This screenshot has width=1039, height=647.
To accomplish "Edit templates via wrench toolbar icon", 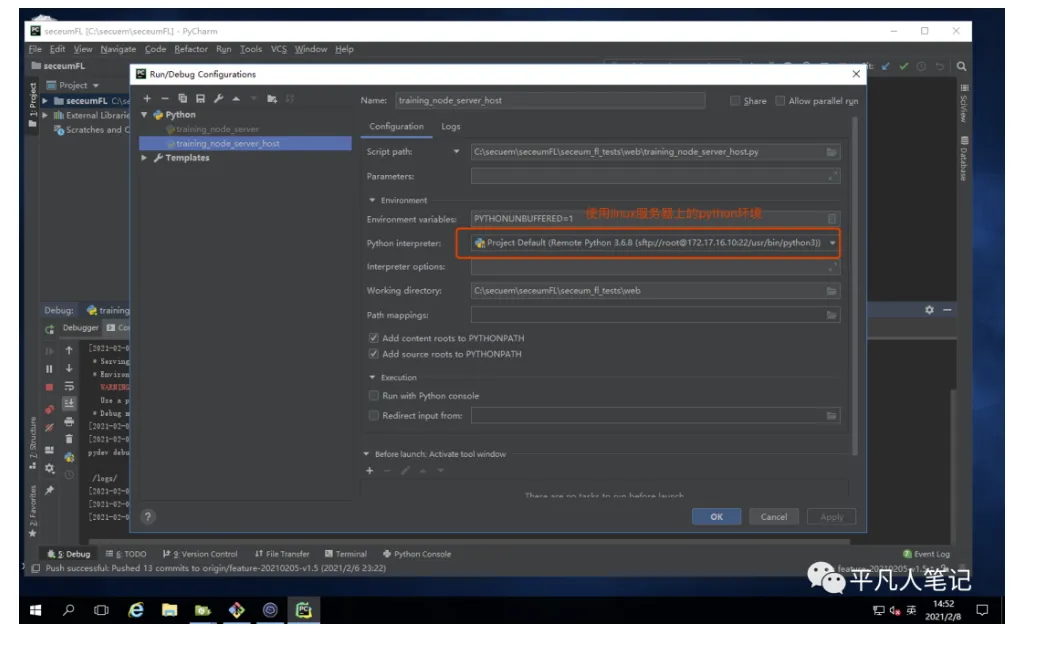I will pos(219,99).
